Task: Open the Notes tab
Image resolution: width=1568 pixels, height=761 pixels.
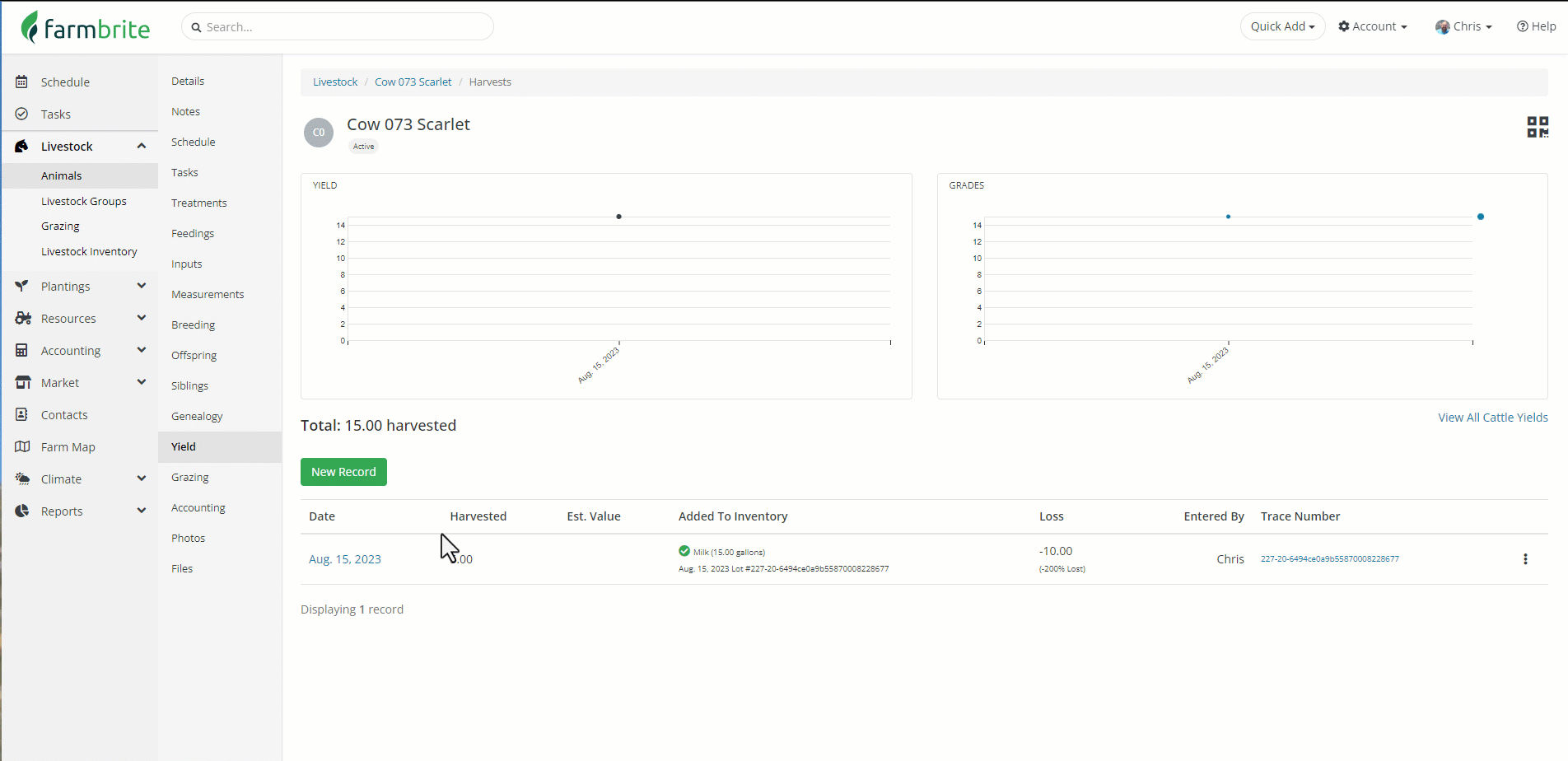Action: [x=186, y=111]
